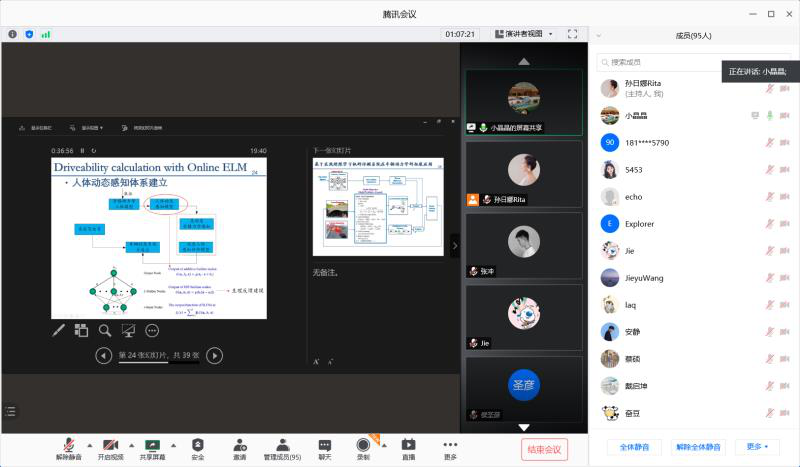The image size is (800, 467).
Task: Turn on camera with 开启视频
Action: coord(110,444)
